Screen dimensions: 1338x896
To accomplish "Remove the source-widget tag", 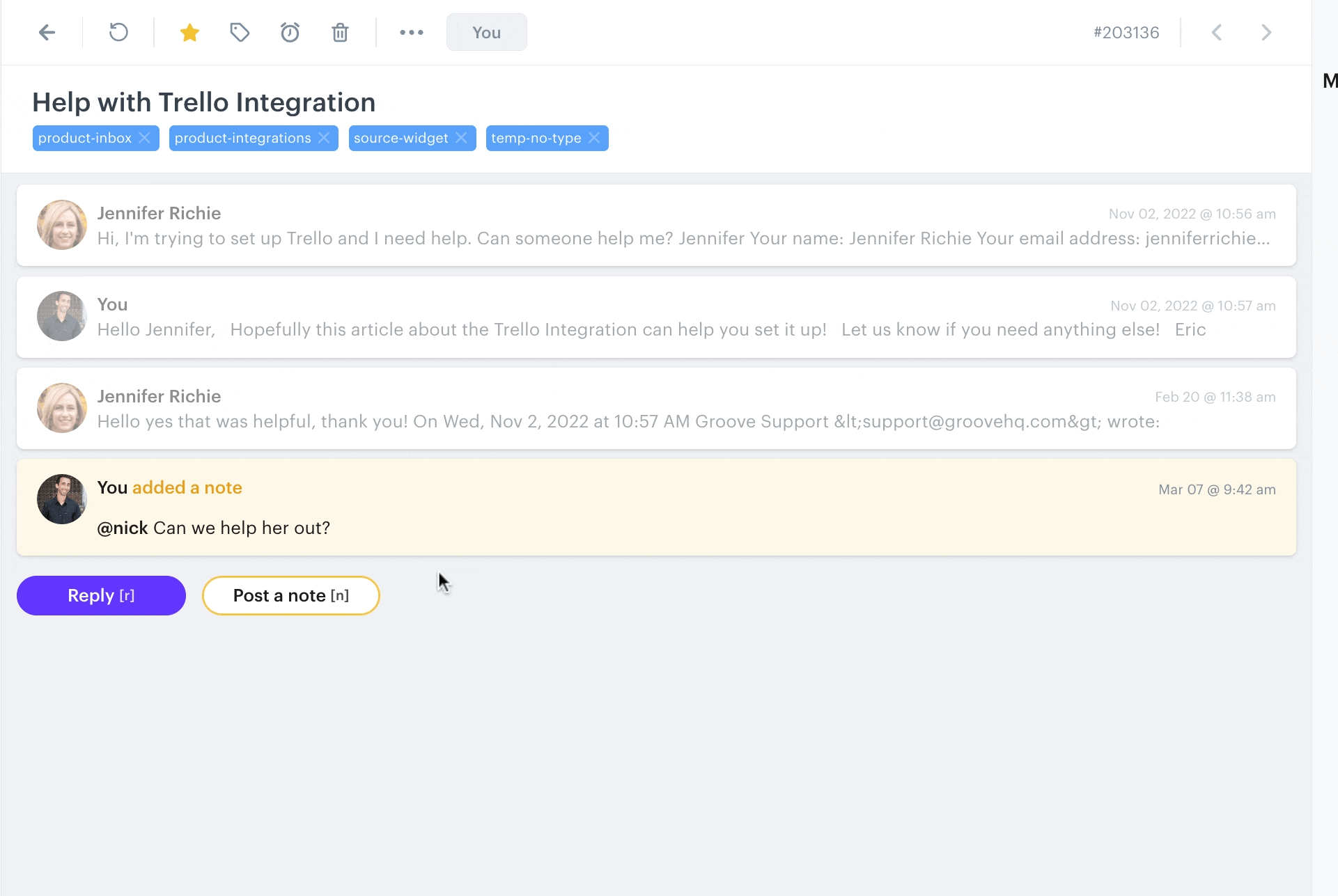I will click(x=461, y=138).
